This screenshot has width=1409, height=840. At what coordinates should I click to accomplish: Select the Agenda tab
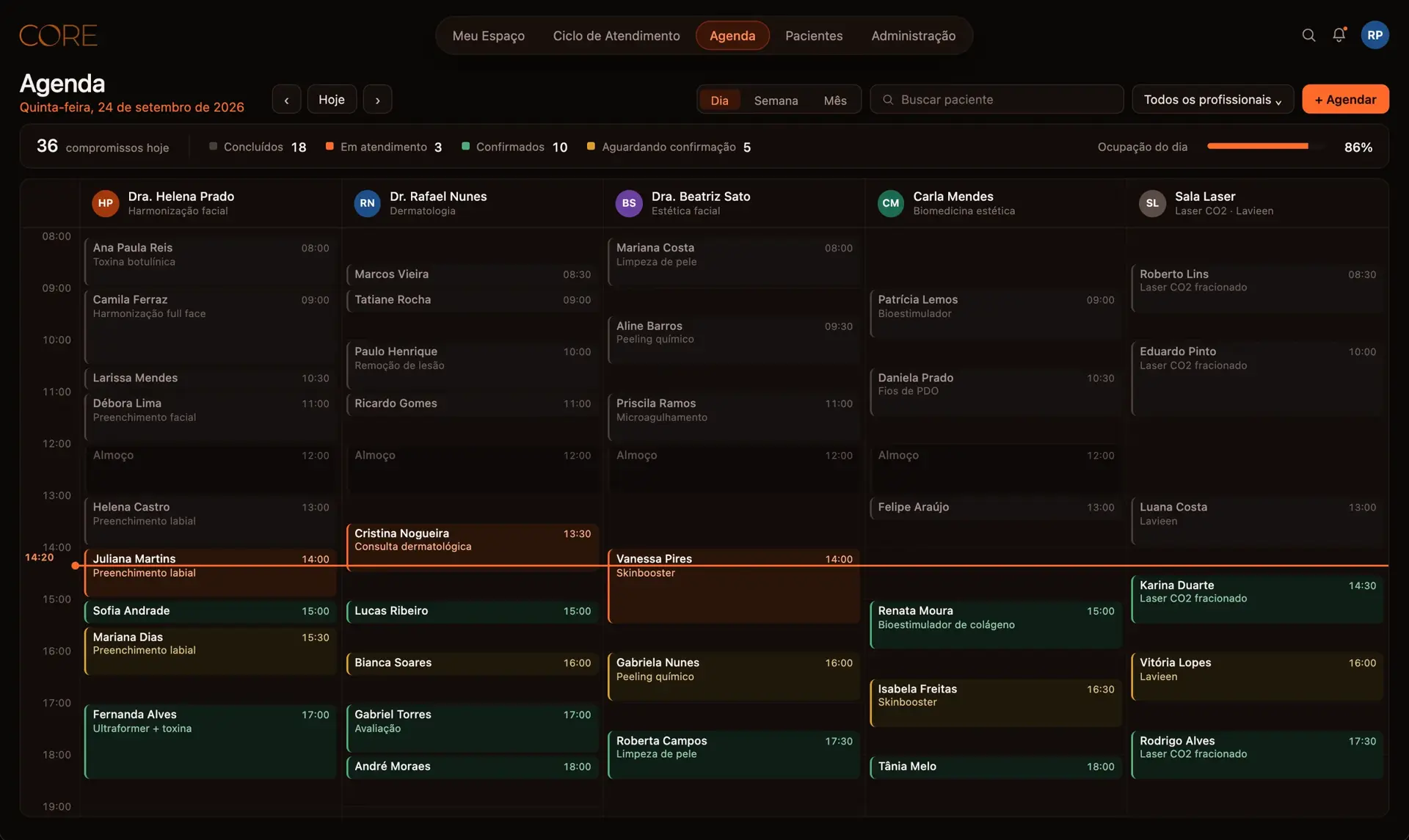point(732,35)
